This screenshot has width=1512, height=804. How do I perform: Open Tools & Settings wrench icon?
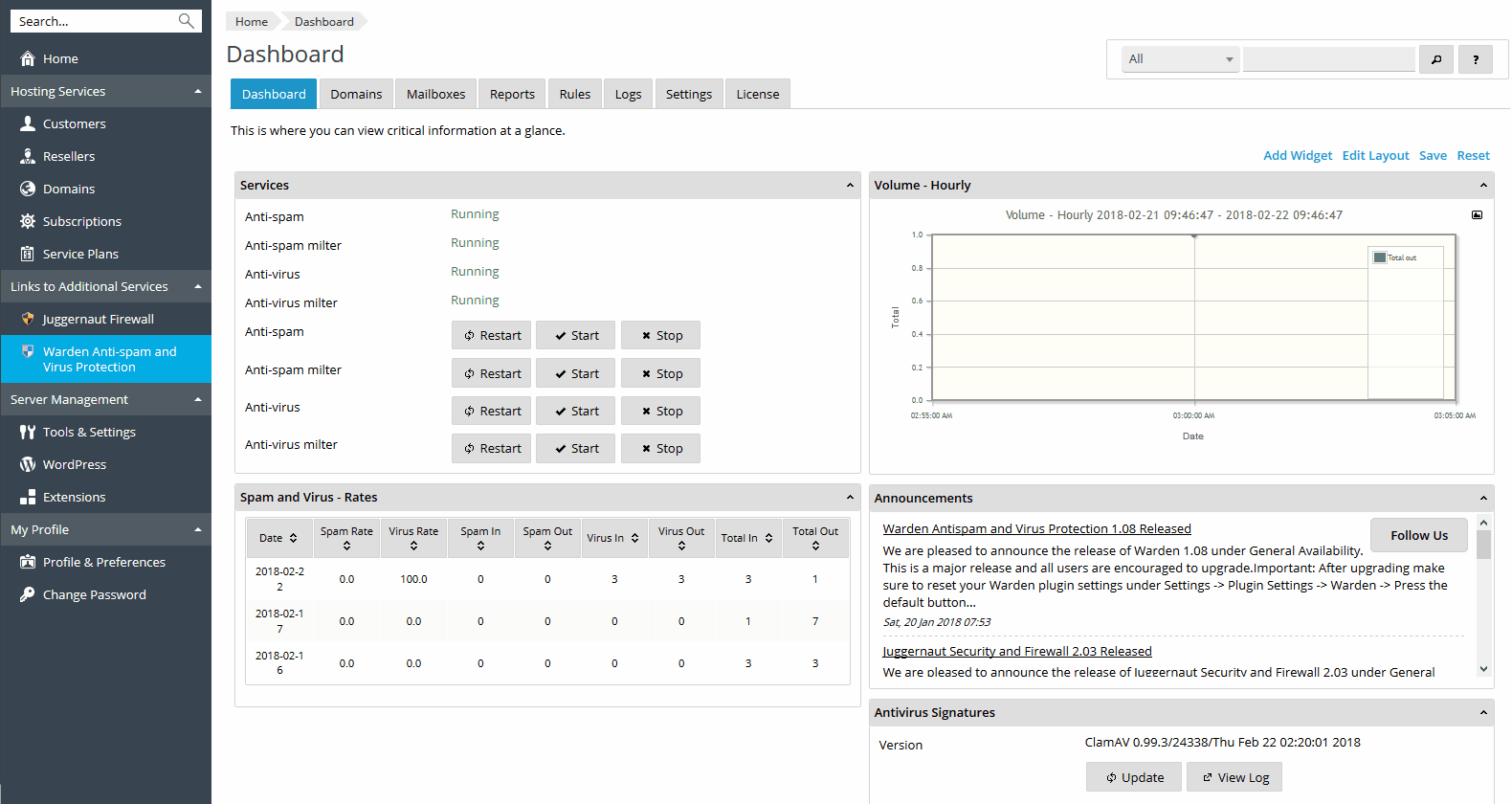[x=28, y=432]
